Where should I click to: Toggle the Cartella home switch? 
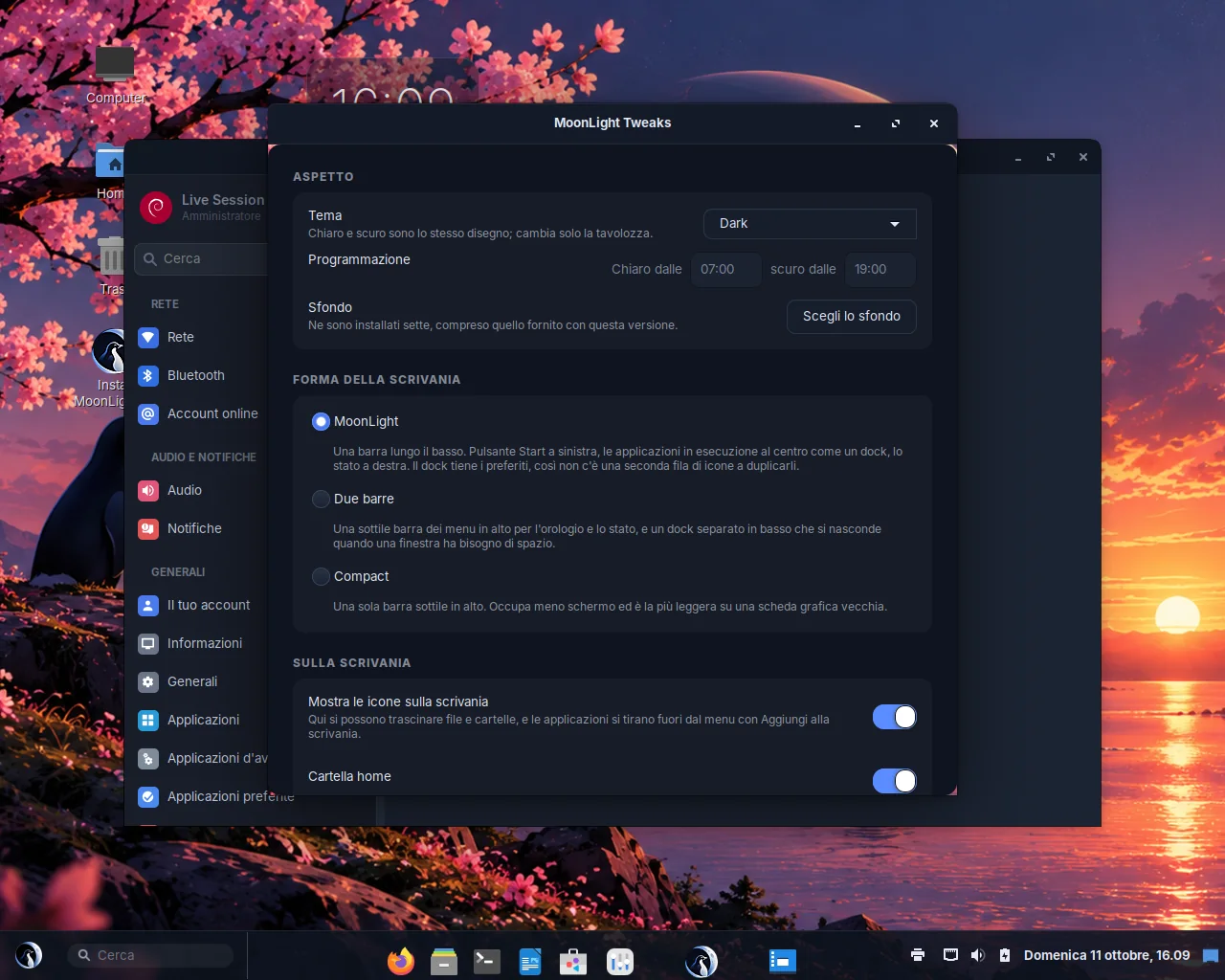coord(895,781)
